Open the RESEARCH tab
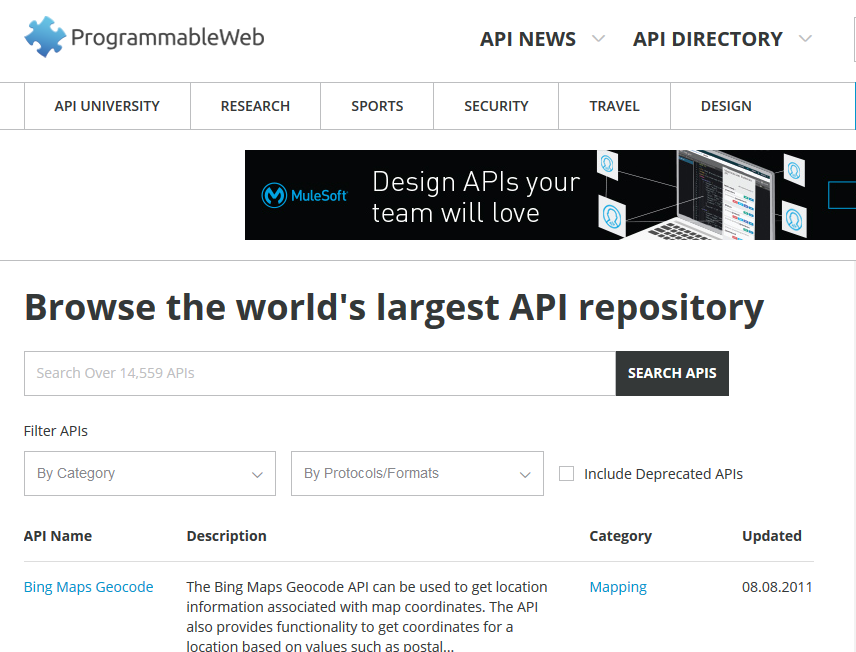 coord(255,106)
